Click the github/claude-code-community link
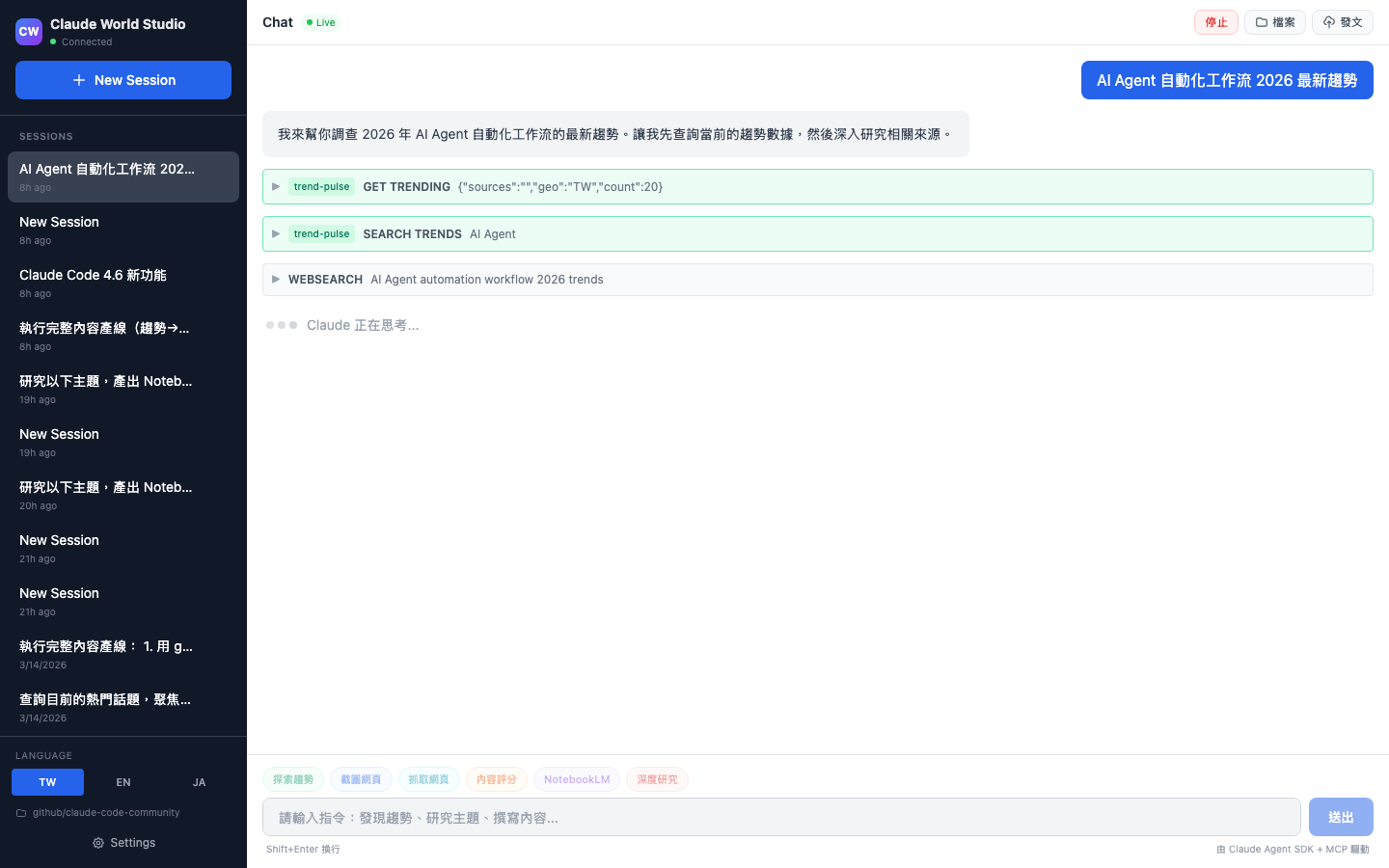The image size is (1389, 868). 106,813
